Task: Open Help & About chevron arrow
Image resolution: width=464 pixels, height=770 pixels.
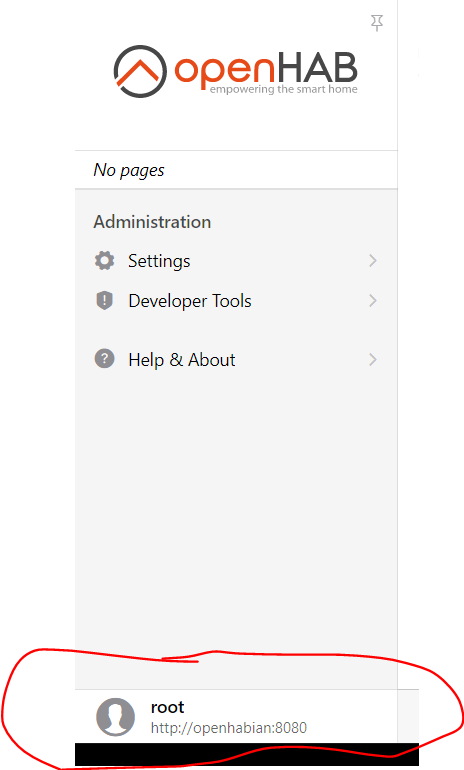Action: point(373,359)
